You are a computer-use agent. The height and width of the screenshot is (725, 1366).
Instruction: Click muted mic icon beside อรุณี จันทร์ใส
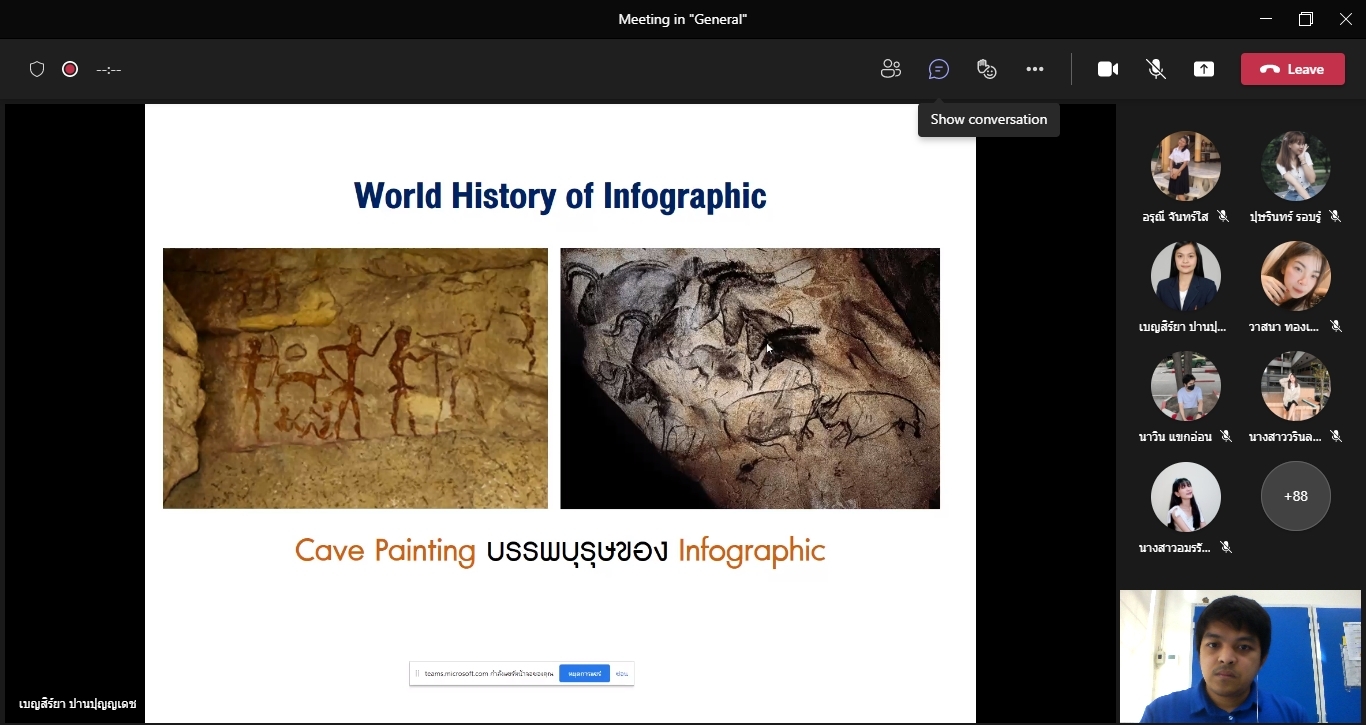click(x=1223, y=216)
